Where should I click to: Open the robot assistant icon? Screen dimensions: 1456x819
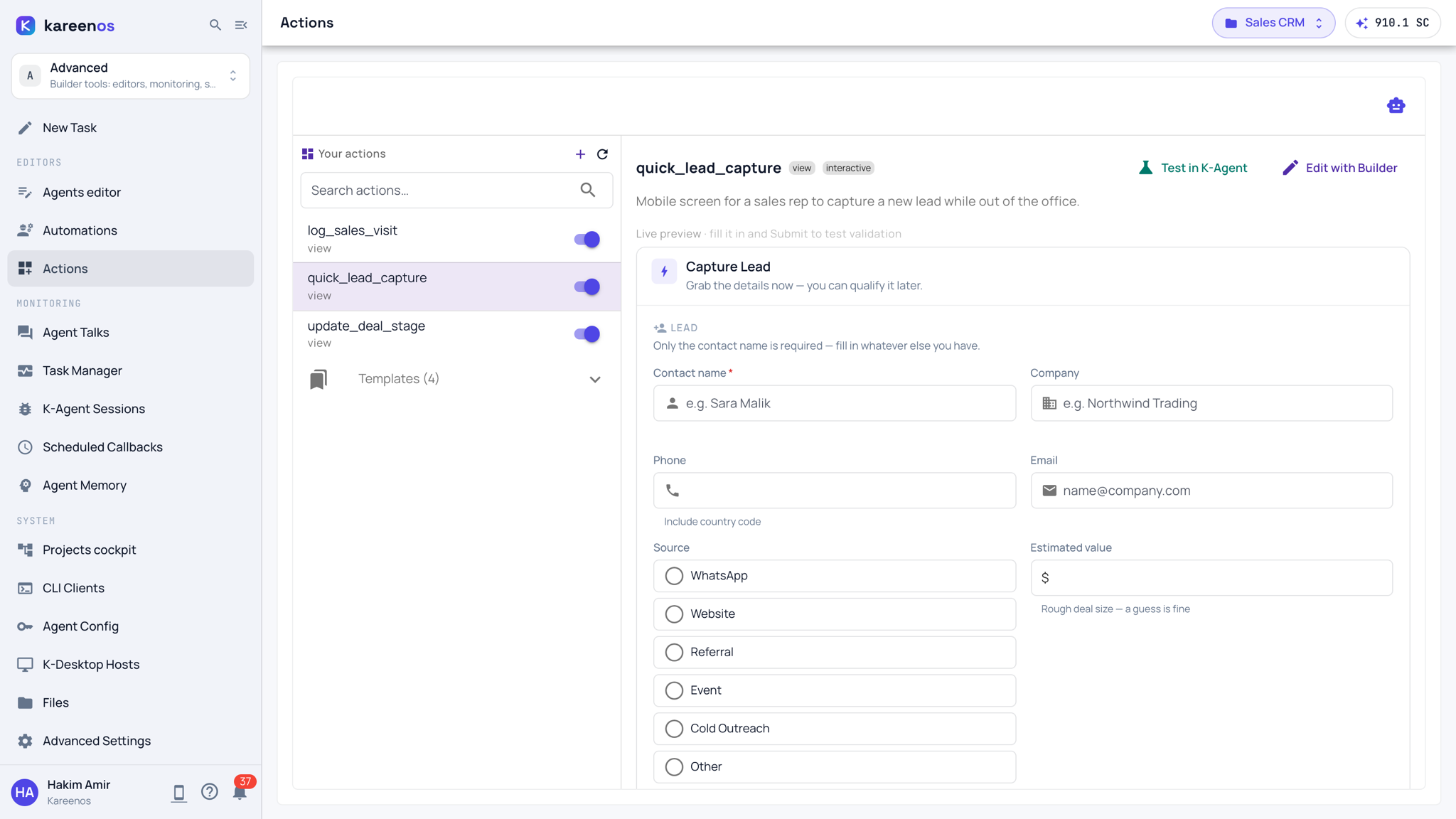(1396, 105)
